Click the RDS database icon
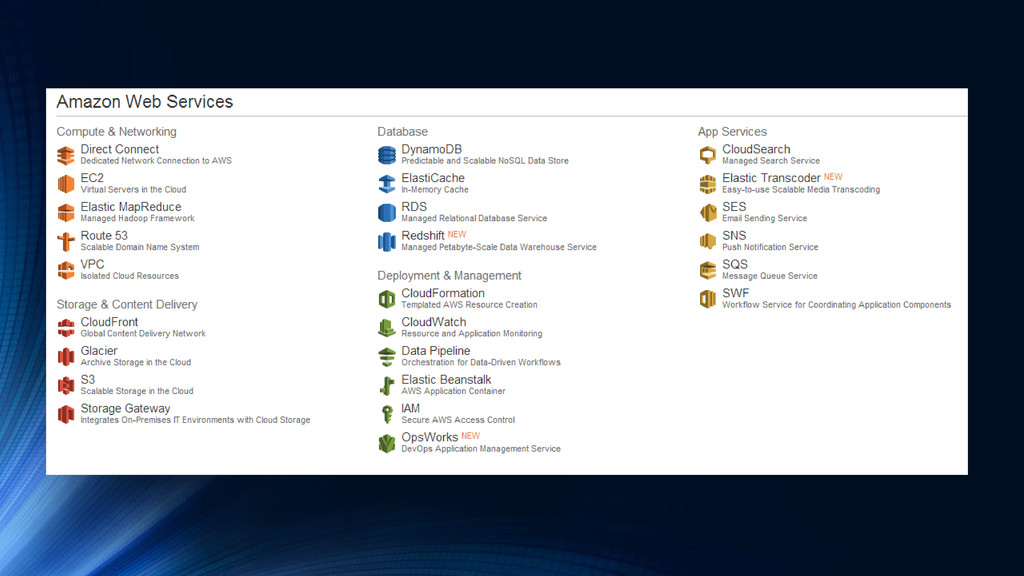Image resolution: width=1024 pixels, height=576 pixels. pyautogui.click(x=387, y=213)
